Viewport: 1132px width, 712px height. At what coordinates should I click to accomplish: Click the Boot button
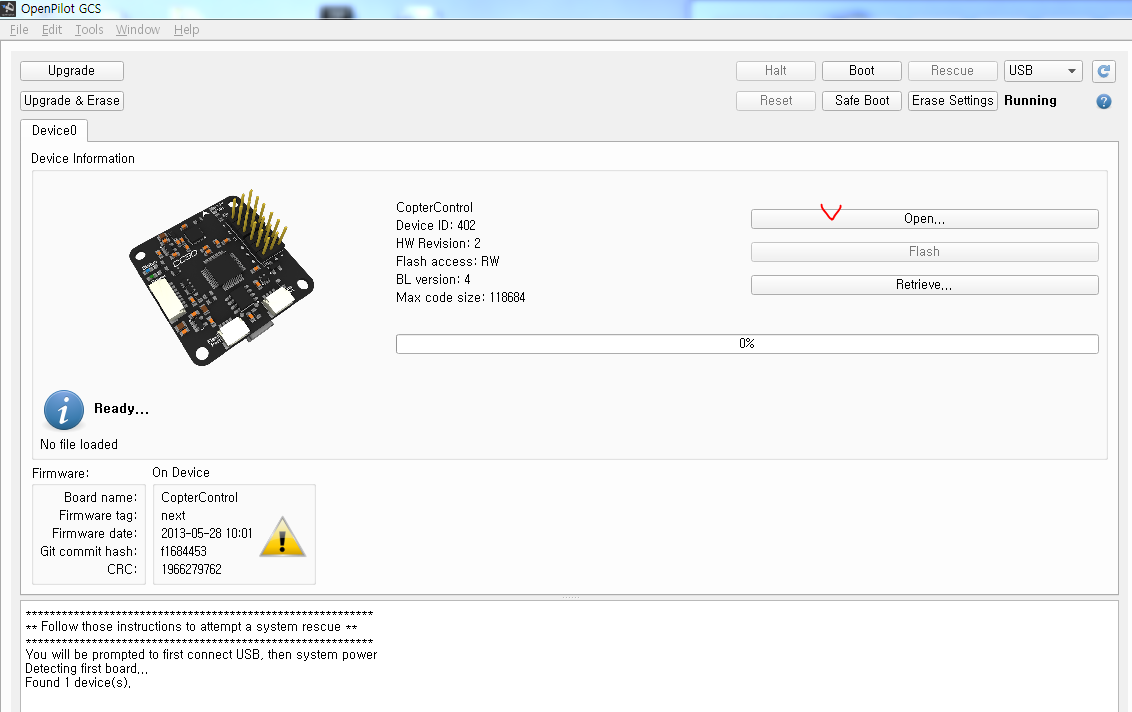pos(861,71)
